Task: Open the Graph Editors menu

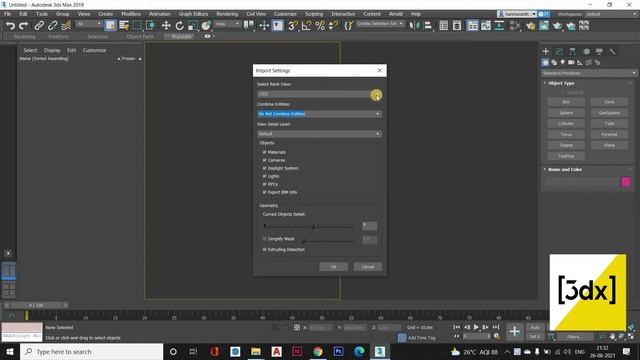Action: pos(193,14)
